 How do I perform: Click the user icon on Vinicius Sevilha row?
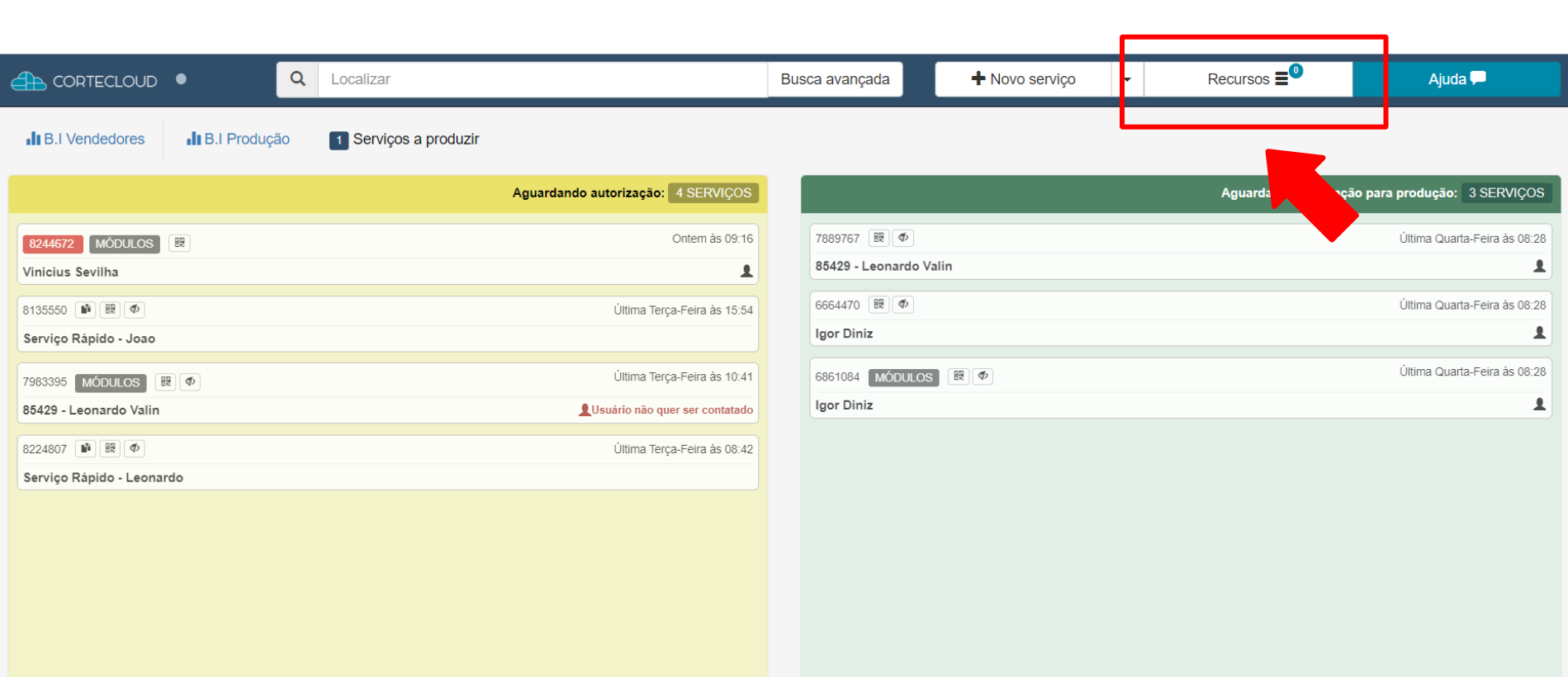tap(746, 271)
